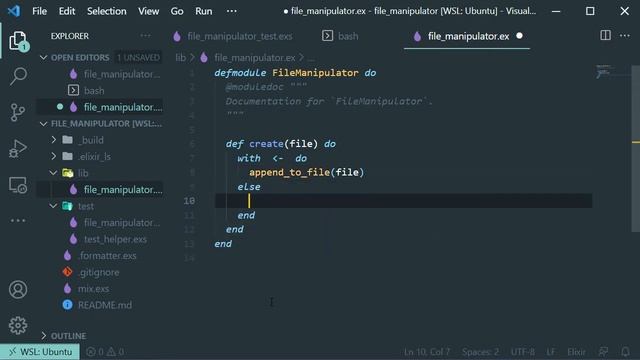The width and height of the screenshot is (640, 360).
Task: Open the Run menu
Action: pos(204,11)
